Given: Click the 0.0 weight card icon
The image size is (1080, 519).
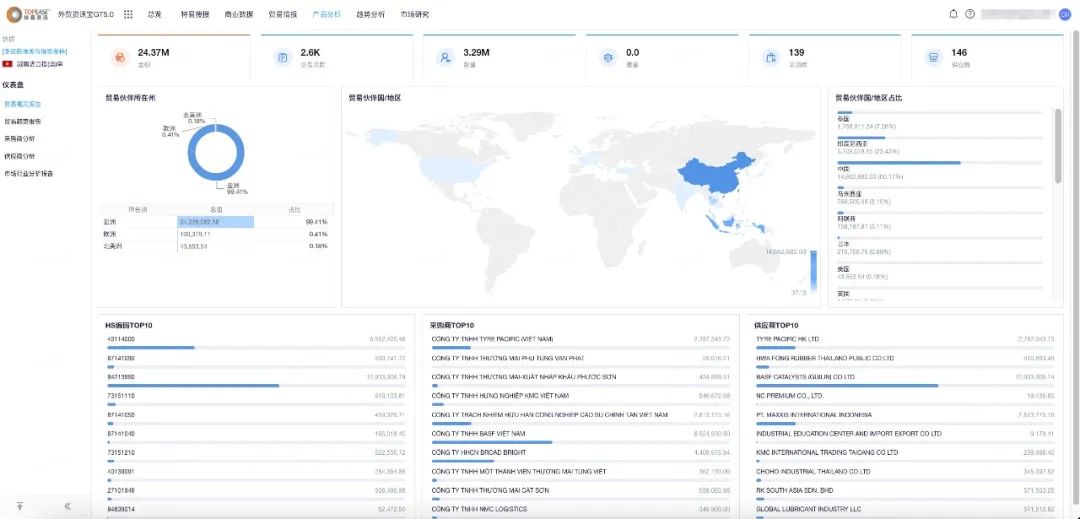Looking at the screenshot, I should [x=608, y=58].
